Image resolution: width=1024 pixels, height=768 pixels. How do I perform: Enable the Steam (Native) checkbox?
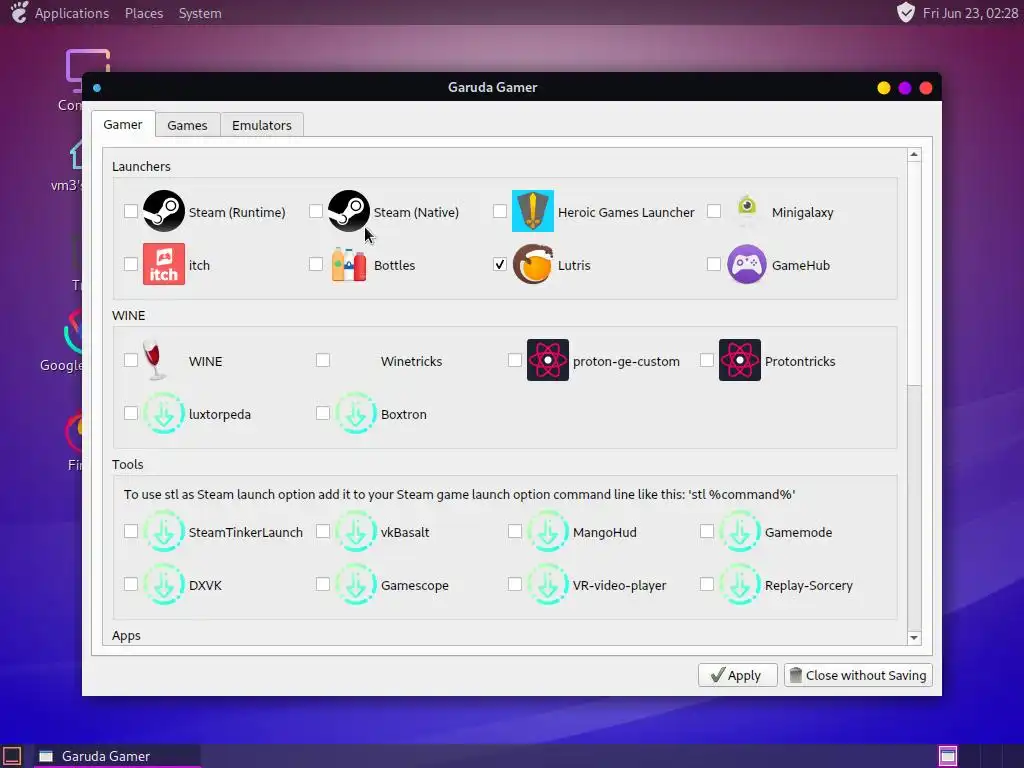click(315, 211)
